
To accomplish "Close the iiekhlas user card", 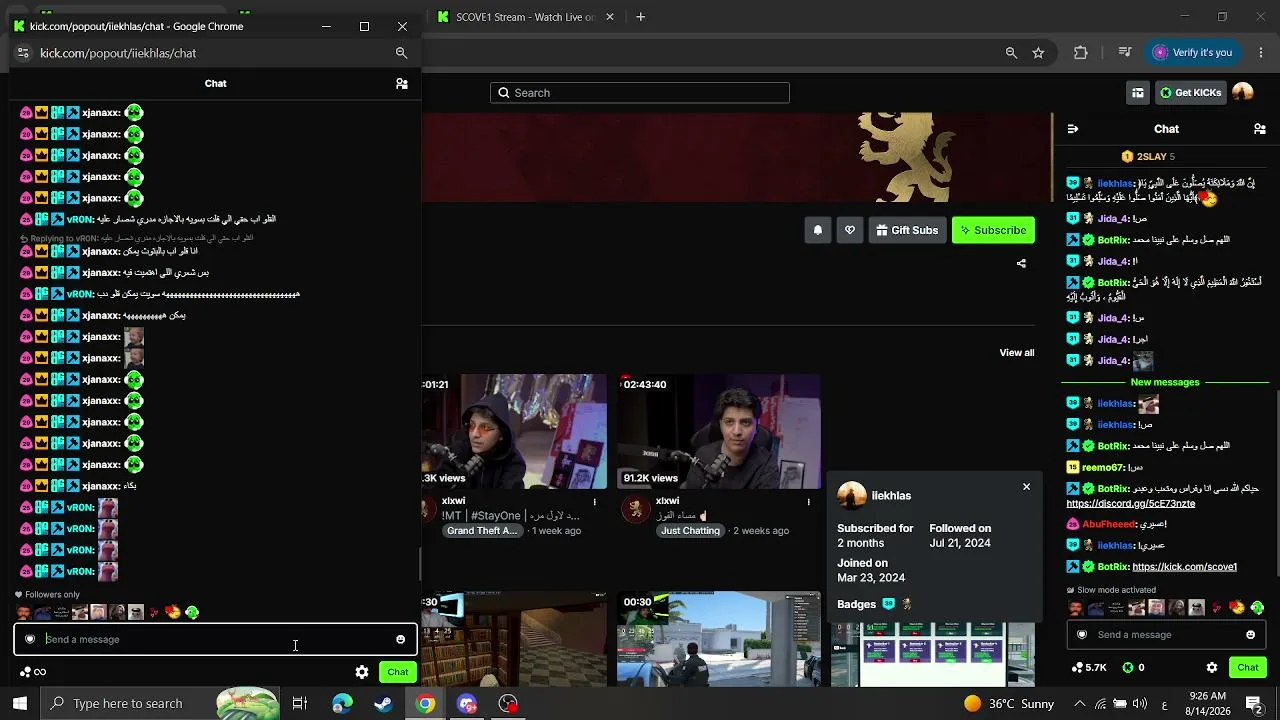I will (x=1026, y=487).
